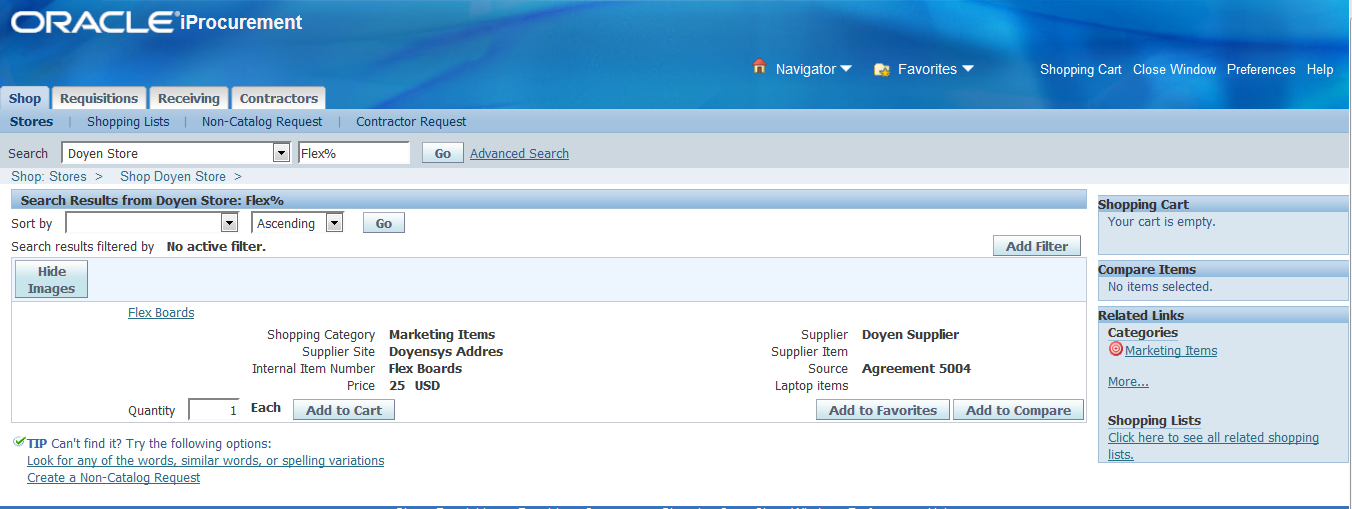Screen dimensions: 1352x509
Task: Switch to the Requisitions tab
Action: [x=99, y=98]
